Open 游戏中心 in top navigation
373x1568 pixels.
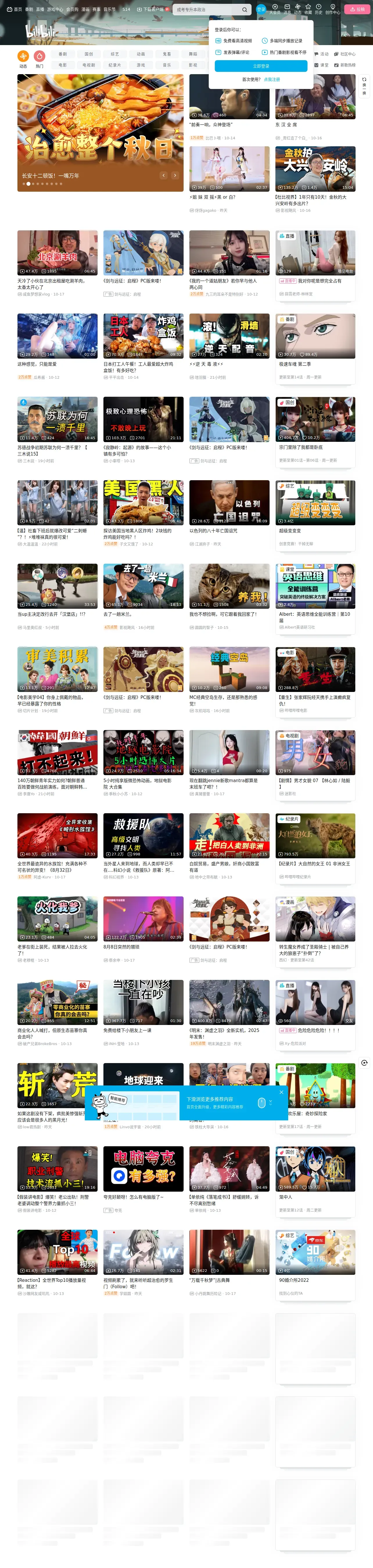[55, 9]
